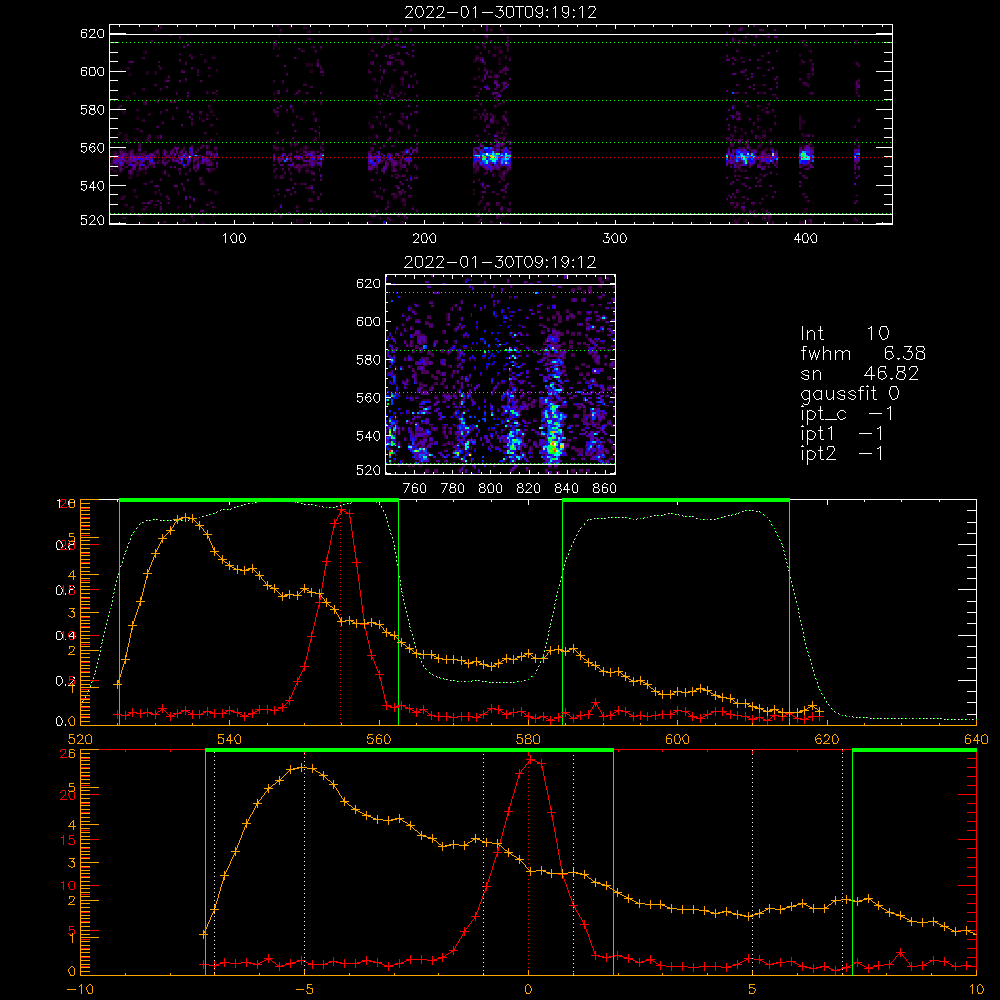Click the orange curve peak in upper profile plot

[186, 517]
